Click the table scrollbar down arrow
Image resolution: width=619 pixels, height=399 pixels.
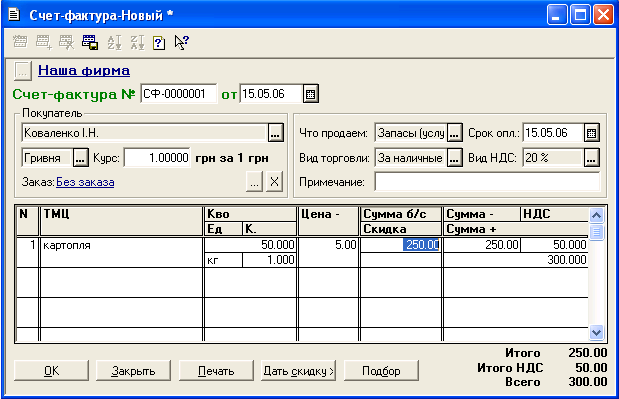pyautogui.click(x=596, y=332)
